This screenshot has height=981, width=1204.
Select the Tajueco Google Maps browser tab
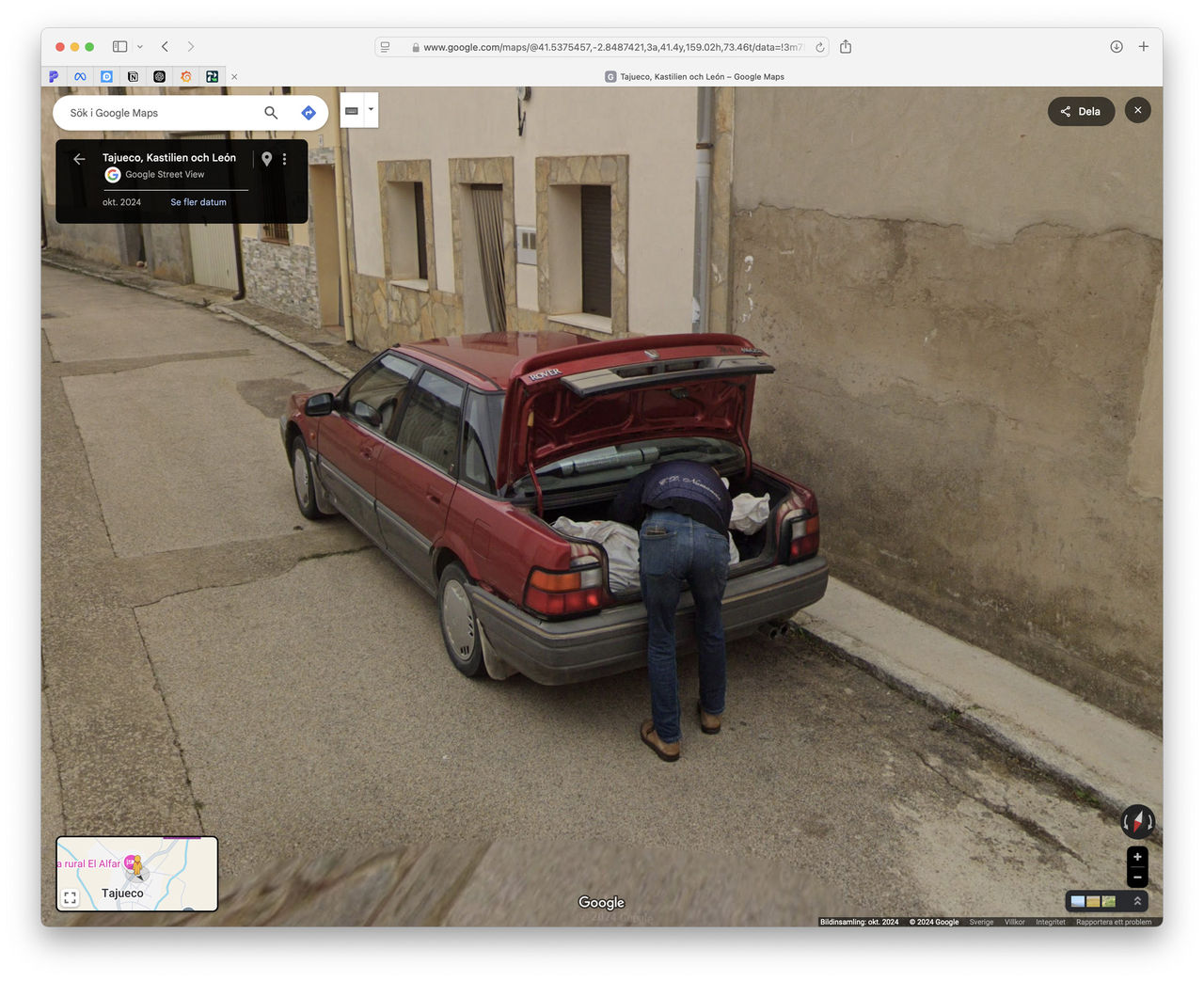(693, 76)
